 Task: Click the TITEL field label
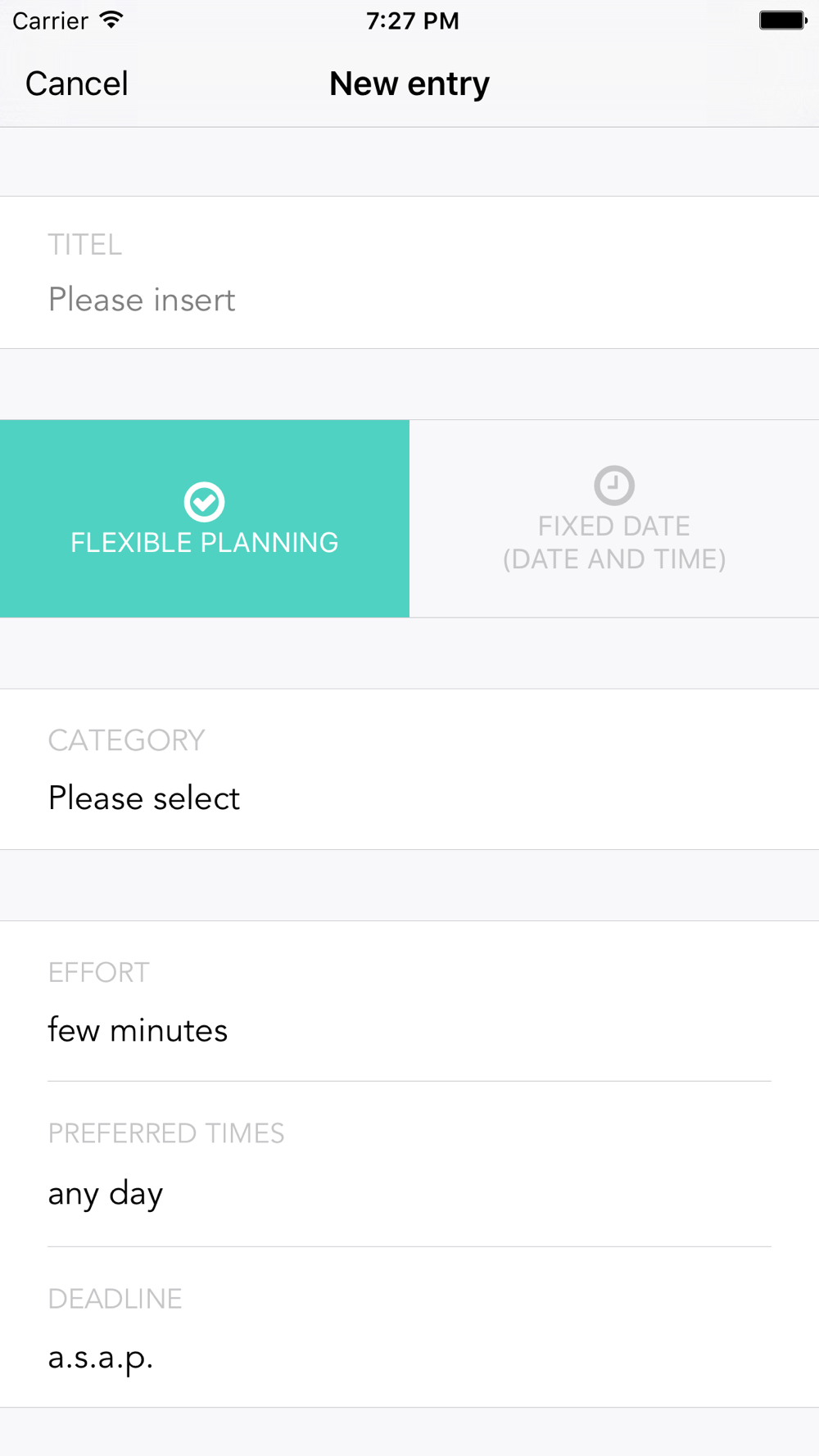click(84, 245)
